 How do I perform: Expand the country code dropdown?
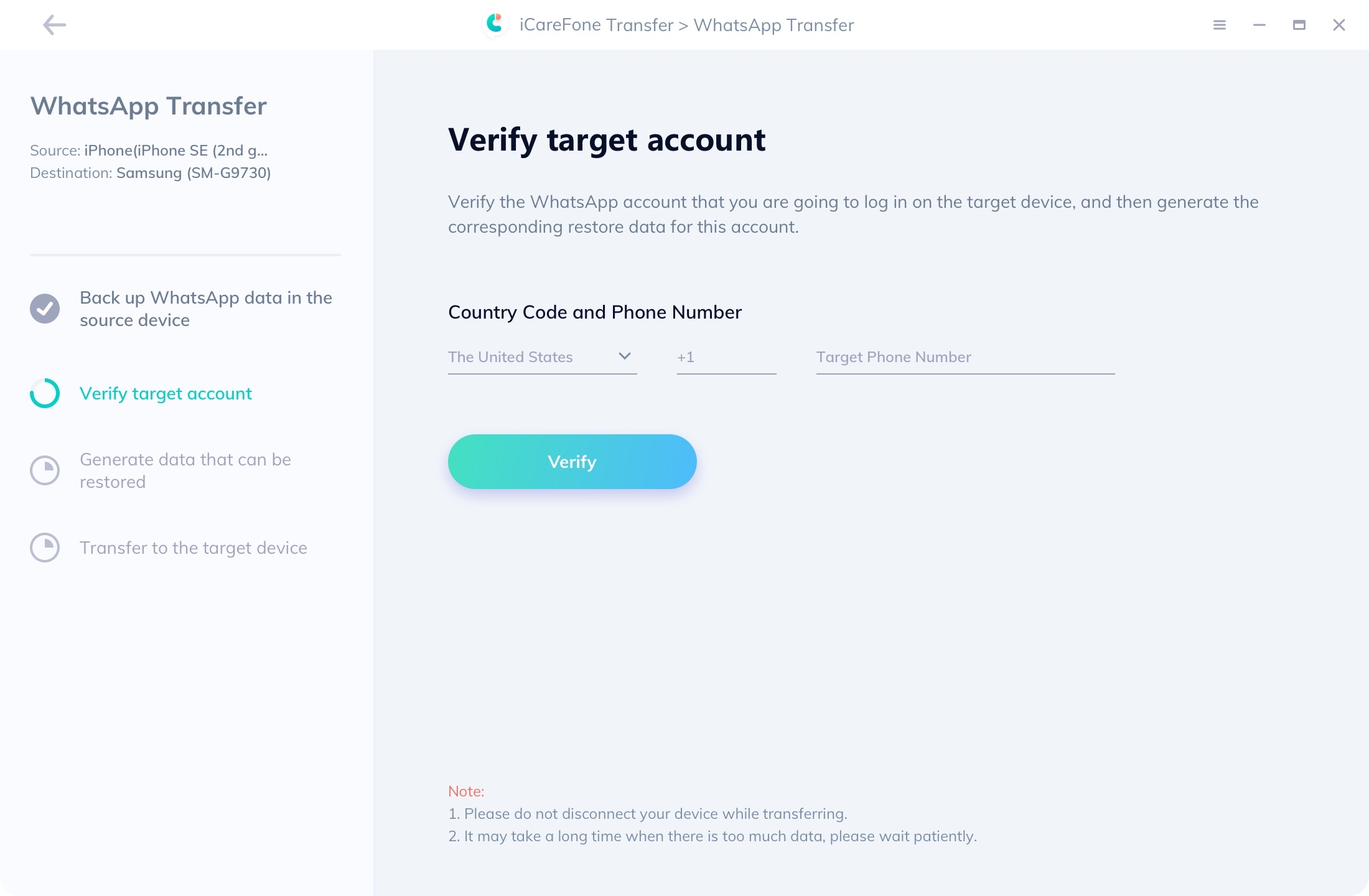point(626,356)
